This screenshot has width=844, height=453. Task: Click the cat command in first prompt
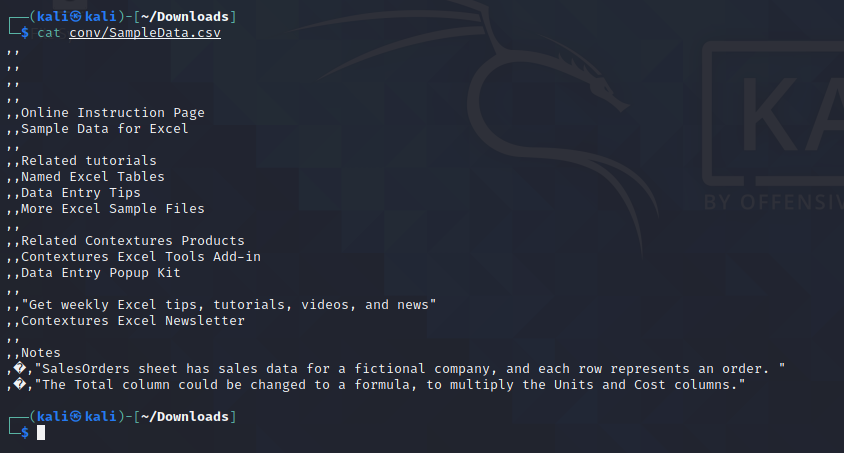click(48, 33)
